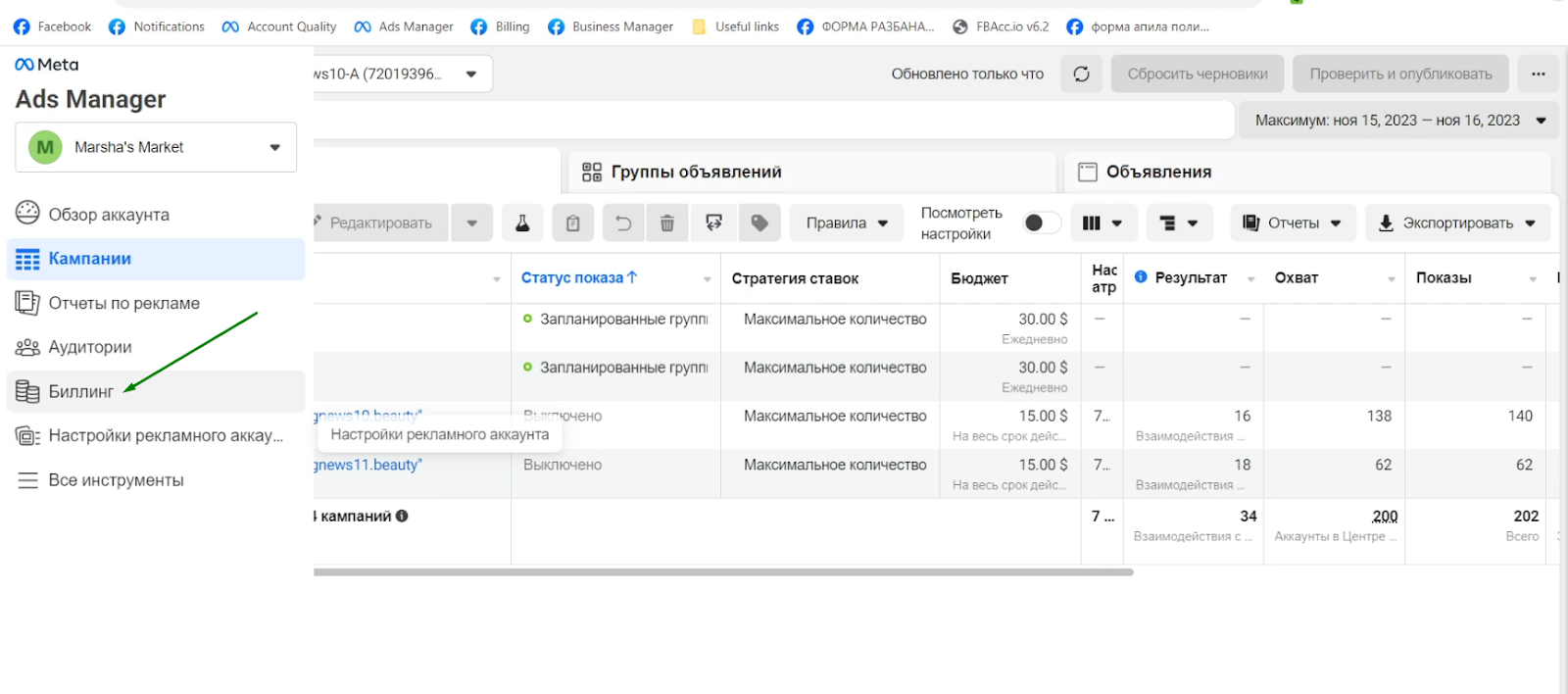This screenshot has width=1568, height=694.
Task: Open the FBAcc.io v6.2 bookmark
Action: pyautogui.click(x=1001, y=26)
